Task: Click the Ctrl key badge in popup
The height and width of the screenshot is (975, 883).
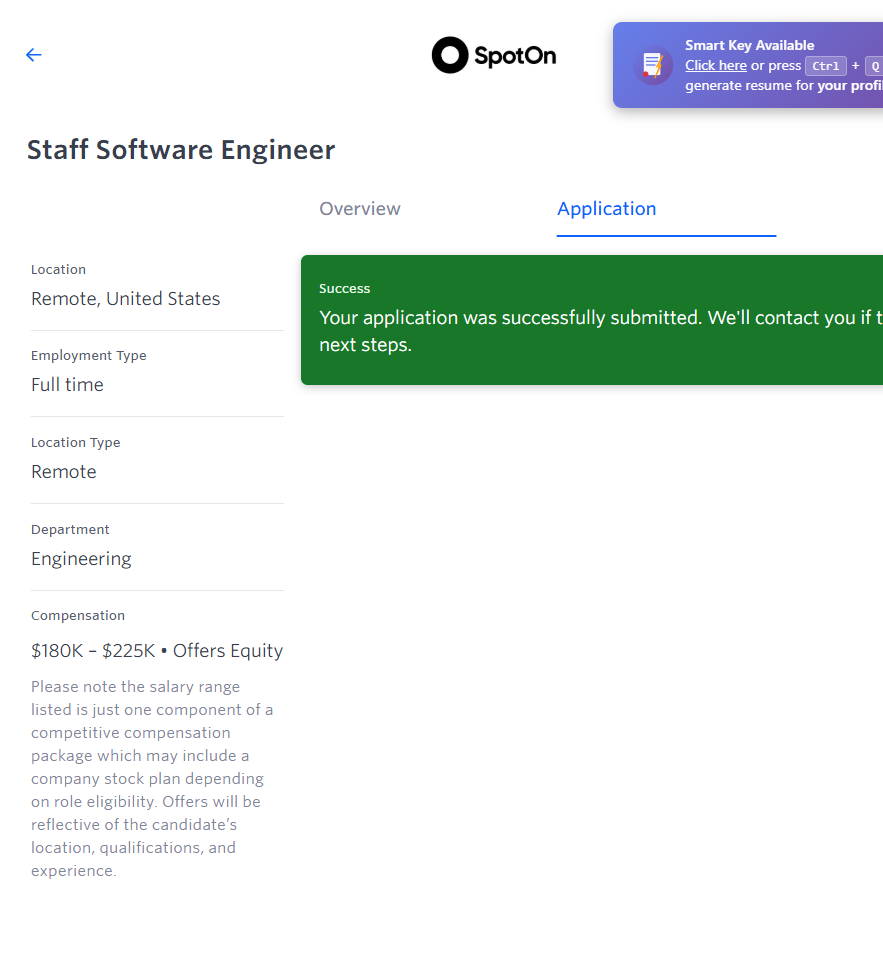Action: (826, 66)
